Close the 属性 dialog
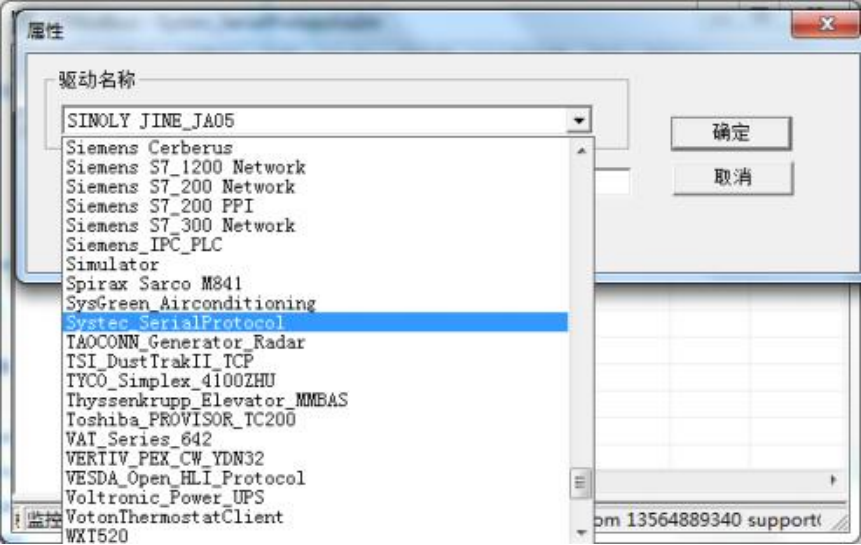Viewport: 861px width, 545px height. pos(825,24)
